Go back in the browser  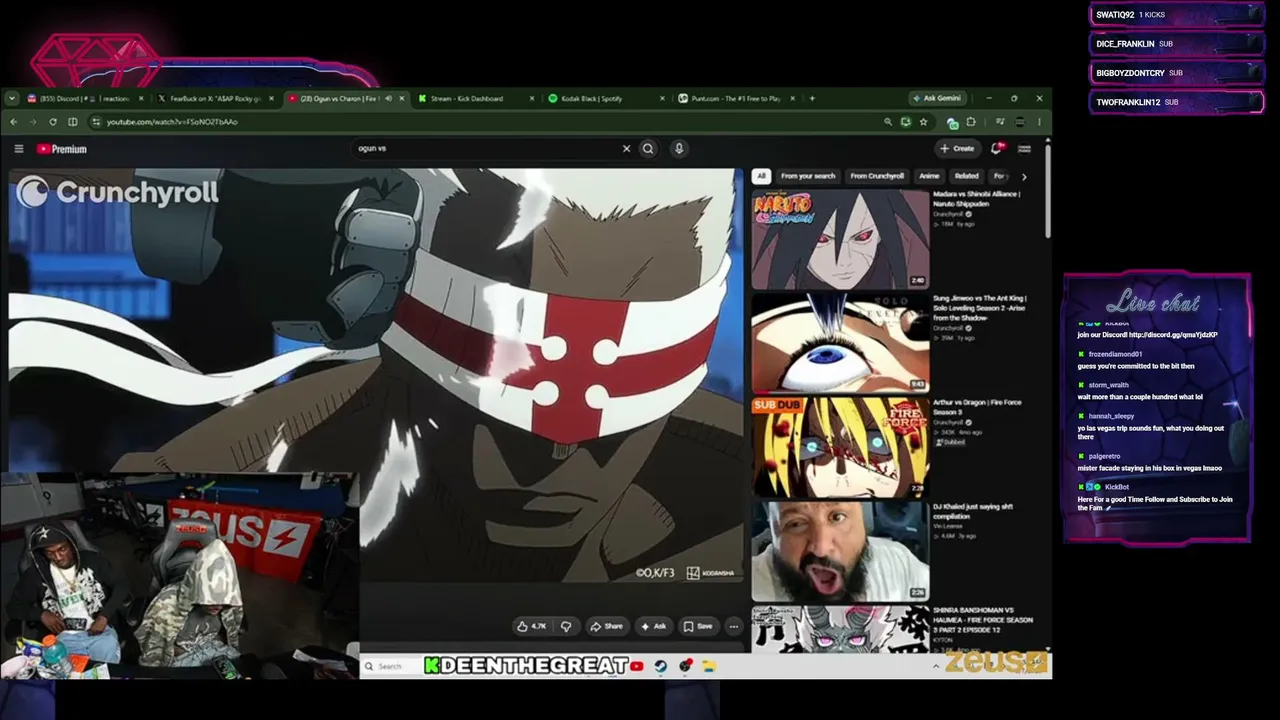pos(14,122)
